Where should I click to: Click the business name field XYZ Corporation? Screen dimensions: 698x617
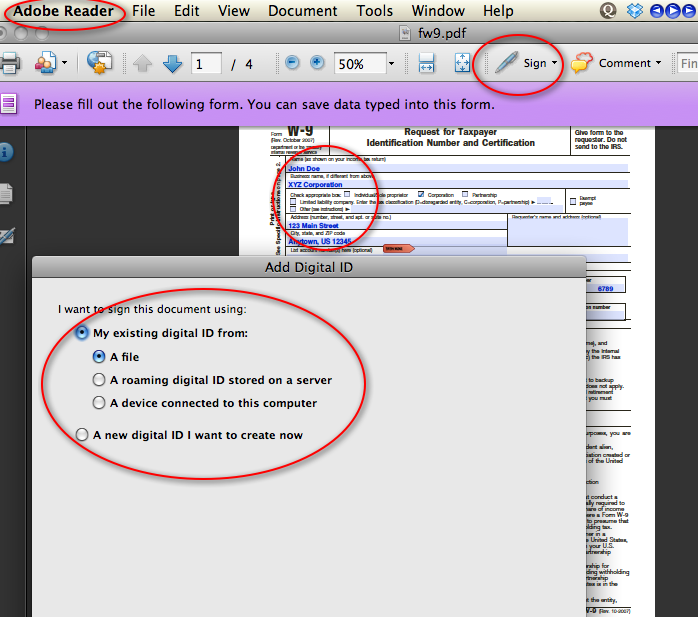point(458,184)
